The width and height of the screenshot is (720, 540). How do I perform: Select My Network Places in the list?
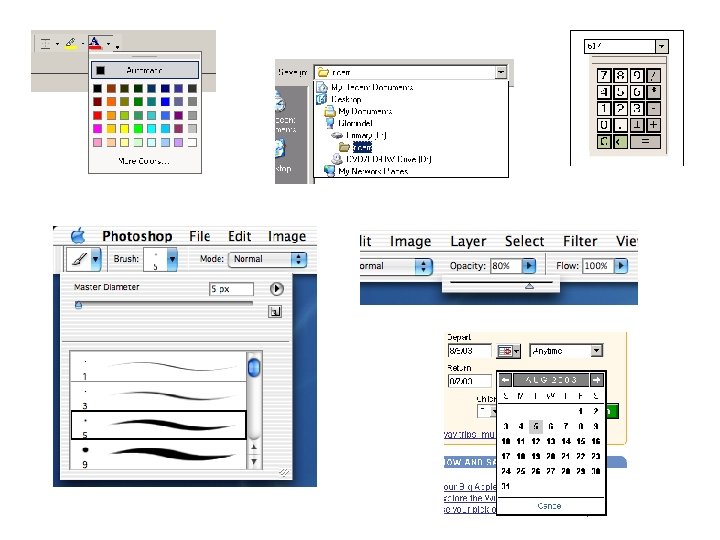coord(366,171)
